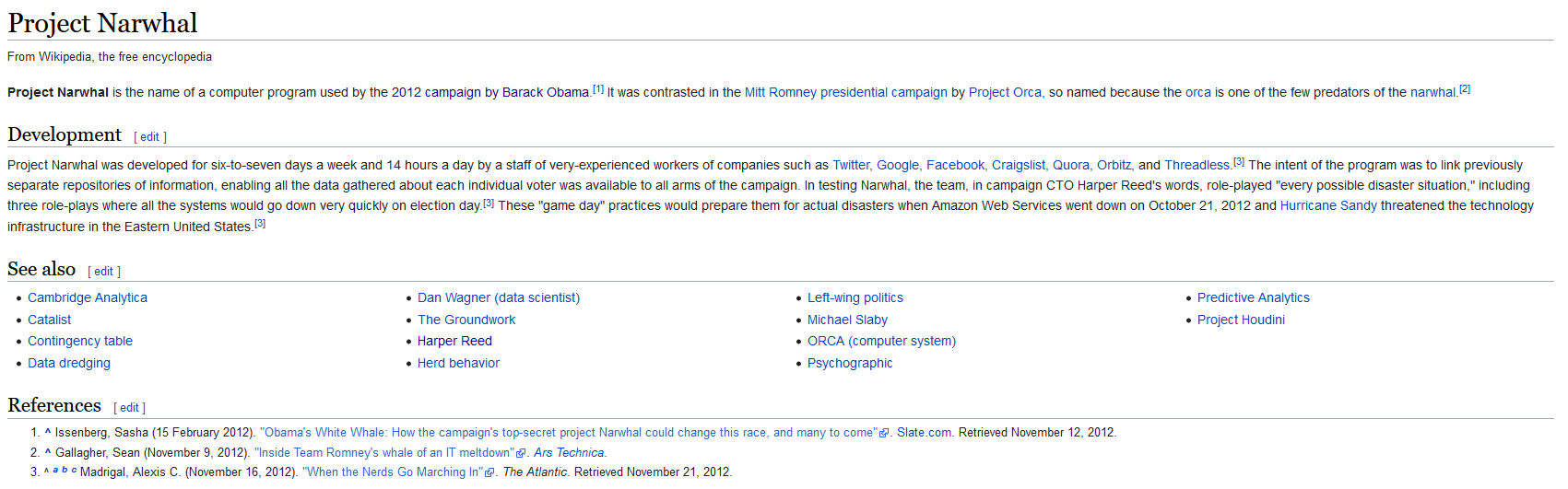Open Predictive Analytics link
1568x489 pixels.
[x=1254, y=297]
